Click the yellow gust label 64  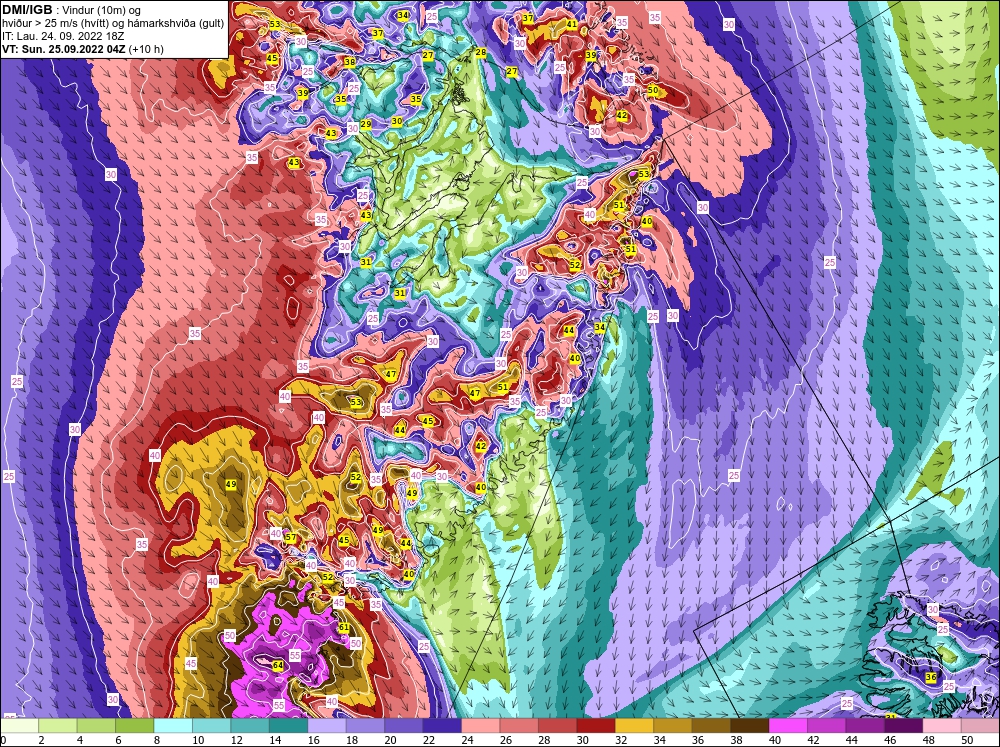pos(278,665)
